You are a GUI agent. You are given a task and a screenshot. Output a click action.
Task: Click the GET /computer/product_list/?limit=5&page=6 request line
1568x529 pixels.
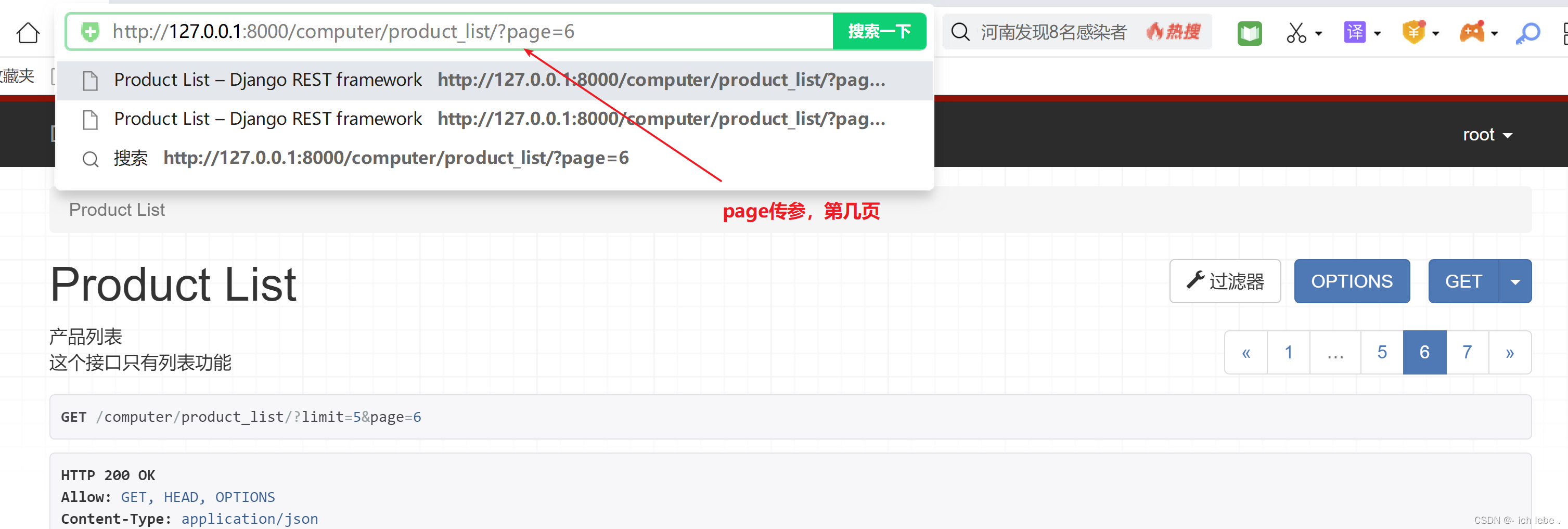pyautogui.click(x=241, y=417)
